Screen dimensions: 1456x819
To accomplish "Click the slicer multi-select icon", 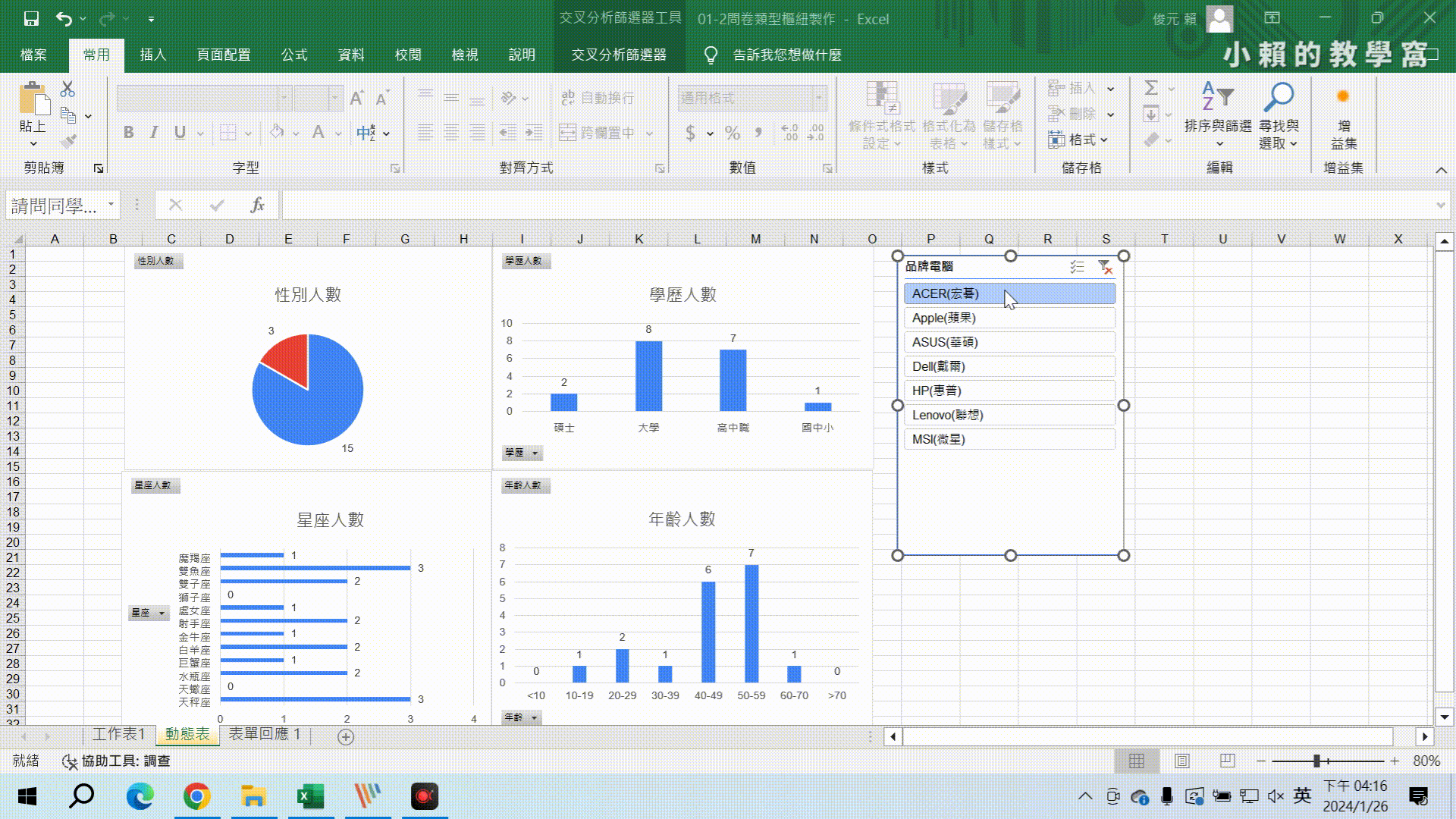I will [1077, 267].
